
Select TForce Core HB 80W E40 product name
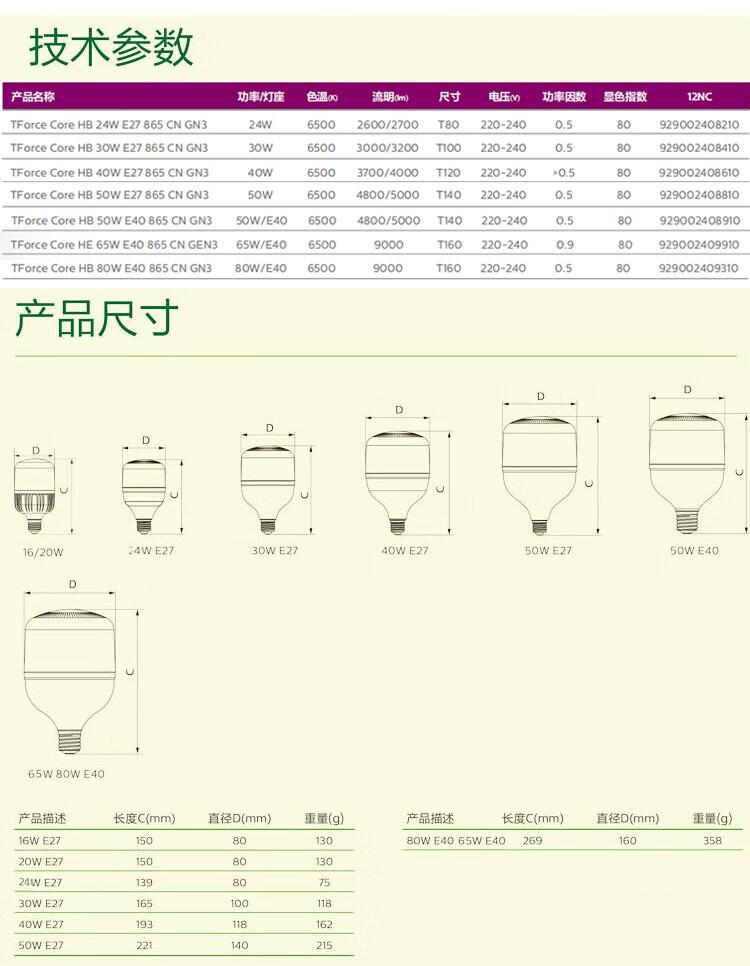coord(110,268)
